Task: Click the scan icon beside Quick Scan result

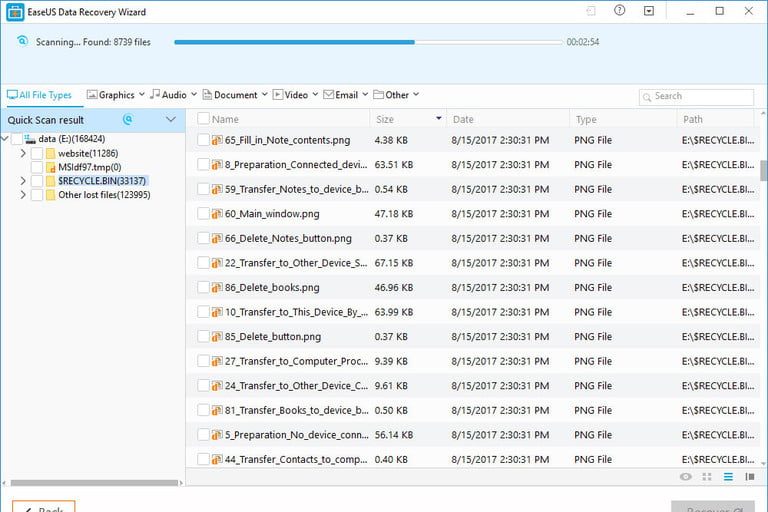Action: click(x=127, y=120)
